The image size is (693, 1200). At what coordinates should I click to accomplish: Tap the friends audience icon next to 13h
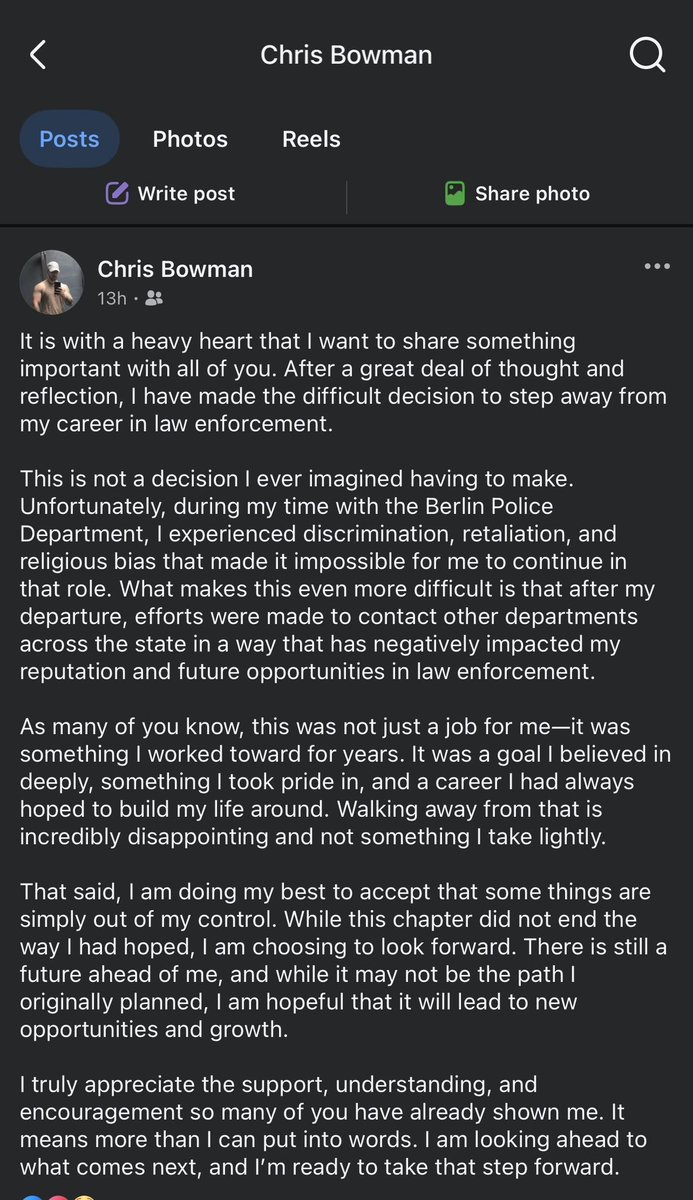(x=154, y=298)
